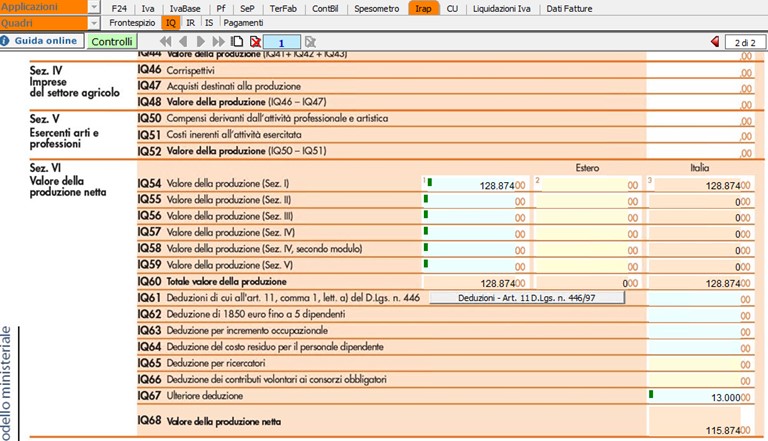Open the IR quadro tab
The image size is (768, 441).
click(x=191, y=23)
